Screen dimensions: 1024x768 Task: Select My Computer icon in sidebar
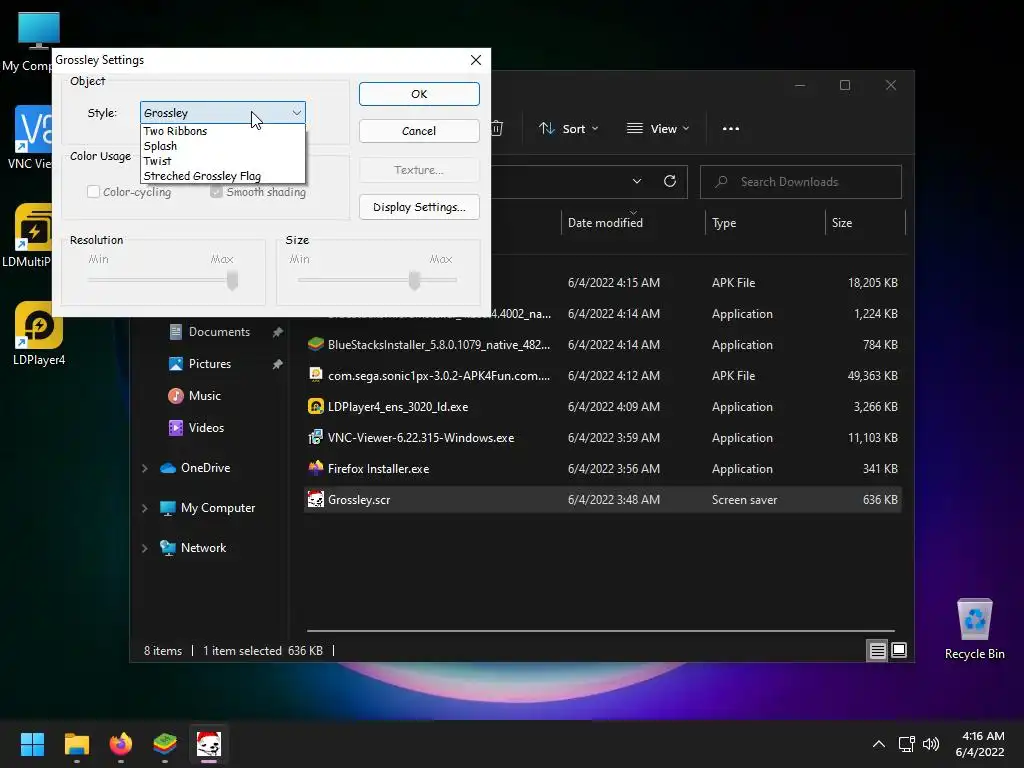pyautogui.click(x=168, y=508)
